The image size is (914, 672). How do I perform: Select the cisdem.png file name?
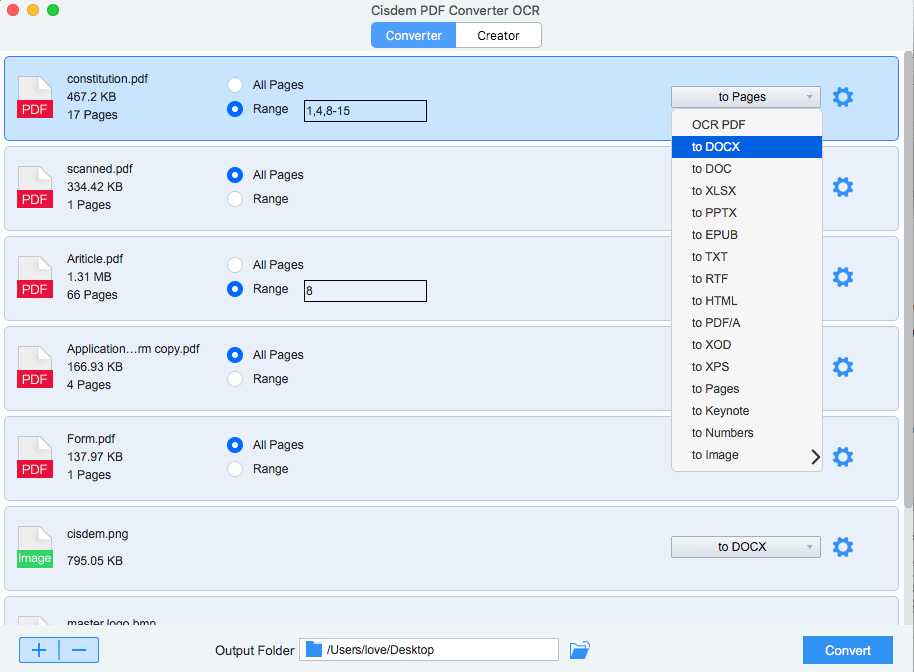(97, 534)
